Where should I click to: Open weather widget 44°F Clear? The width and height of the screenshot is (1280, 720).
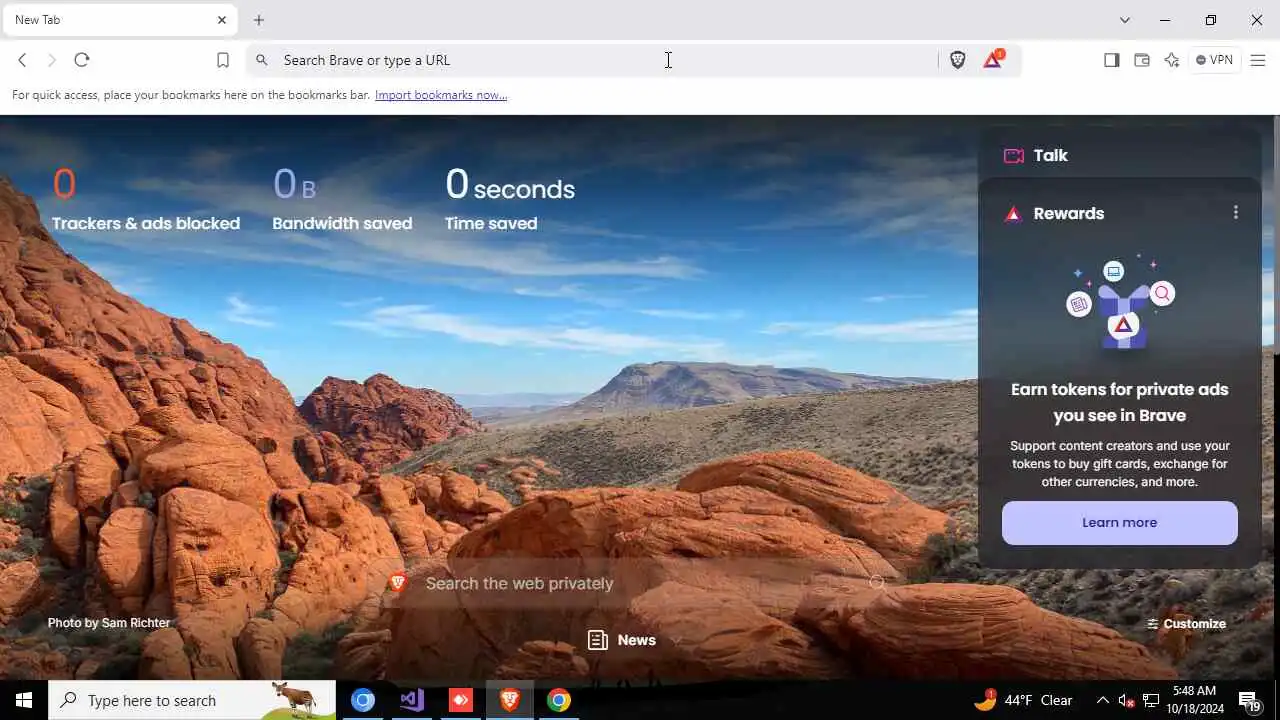coord(1023,700)
